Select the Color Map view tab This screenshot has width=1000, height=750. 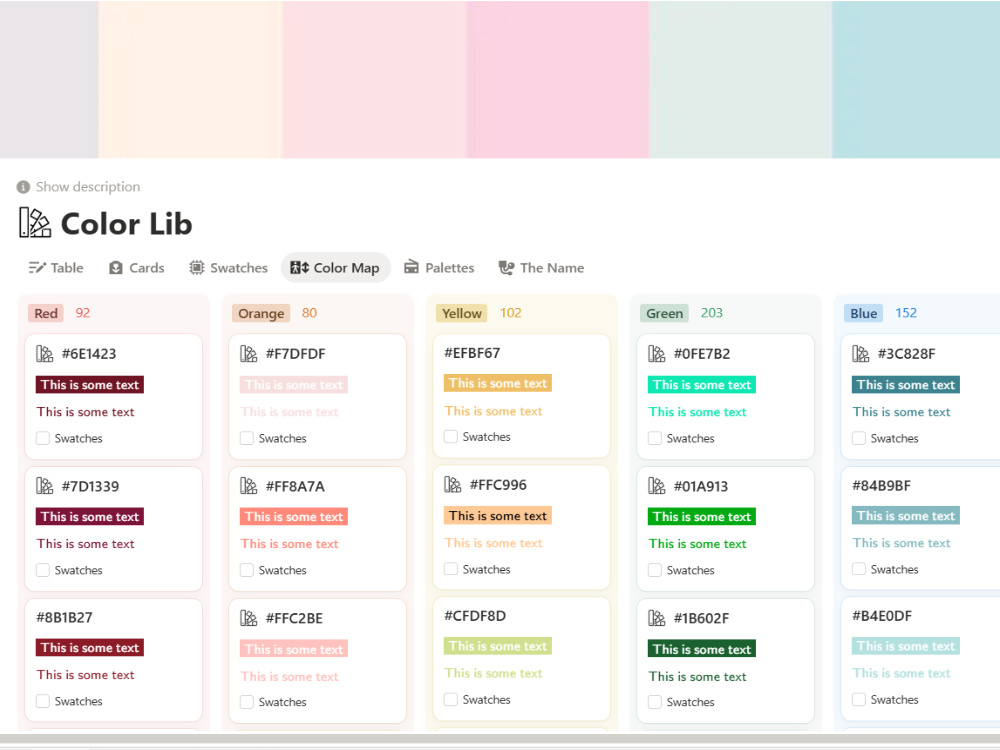[335, 268]
